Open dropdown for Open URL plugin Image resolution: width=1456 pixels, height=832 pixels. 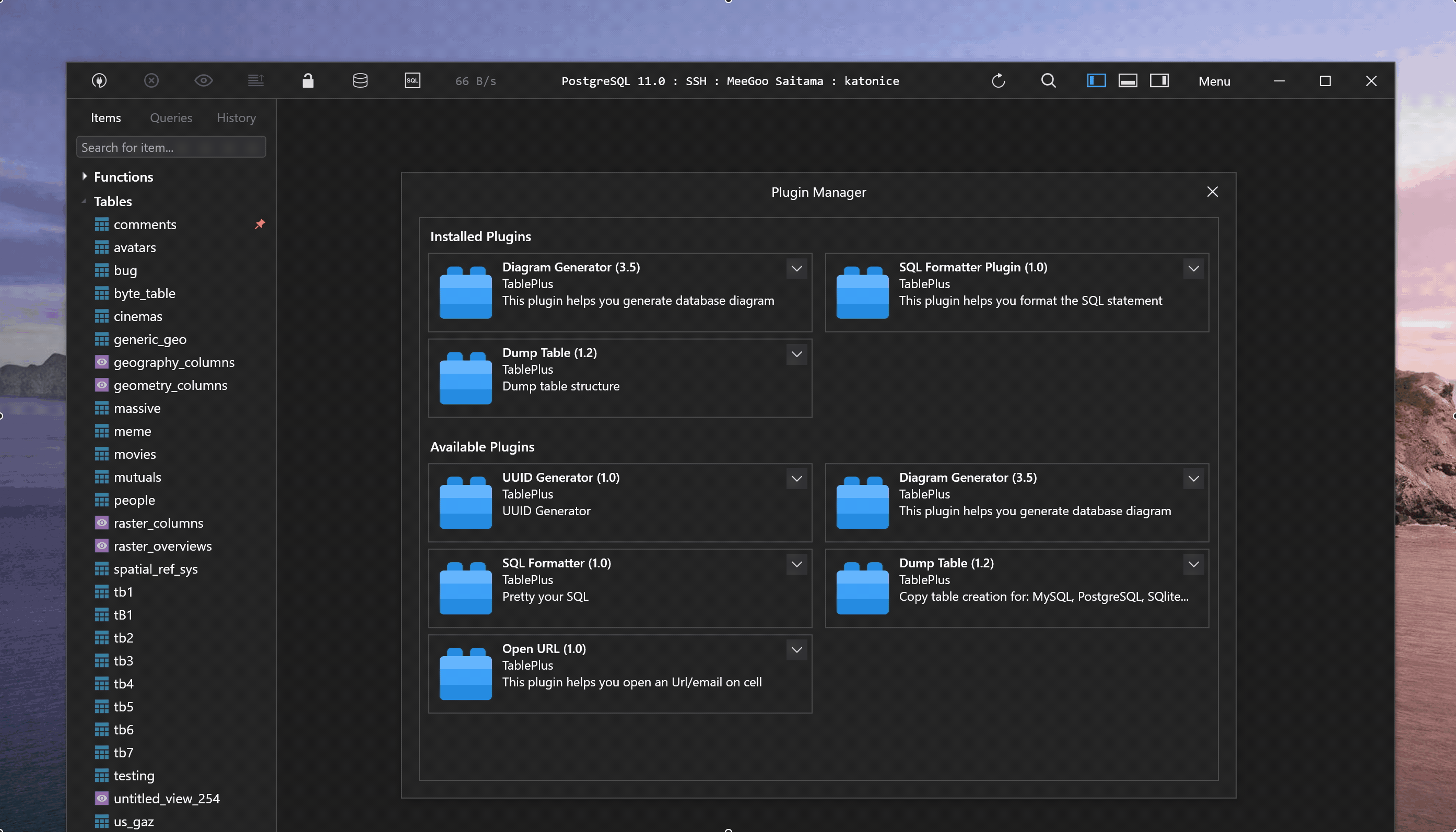(796, 650)
